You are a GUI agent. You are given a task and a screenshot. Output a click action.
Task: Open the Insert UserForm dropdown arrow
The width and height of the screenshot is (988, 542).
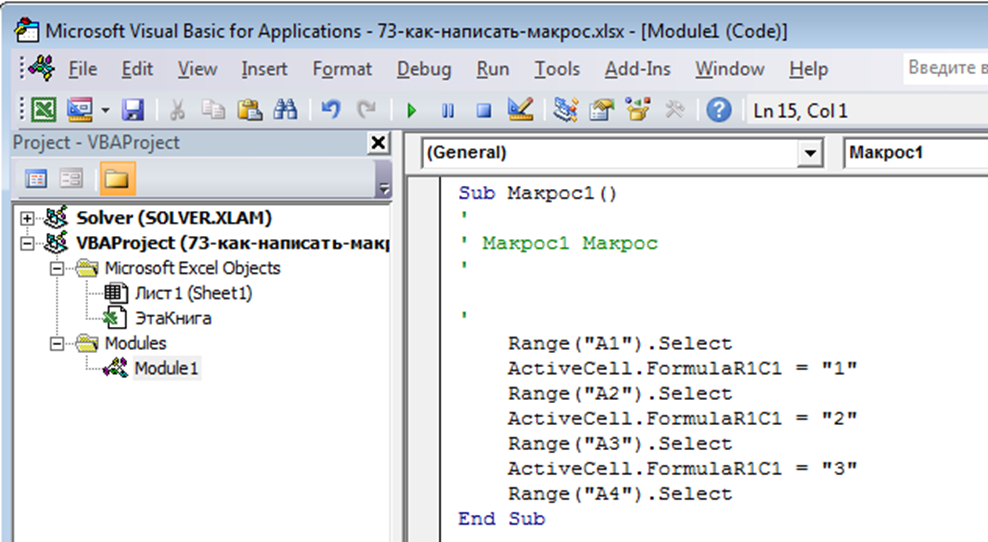pos(105,111)
